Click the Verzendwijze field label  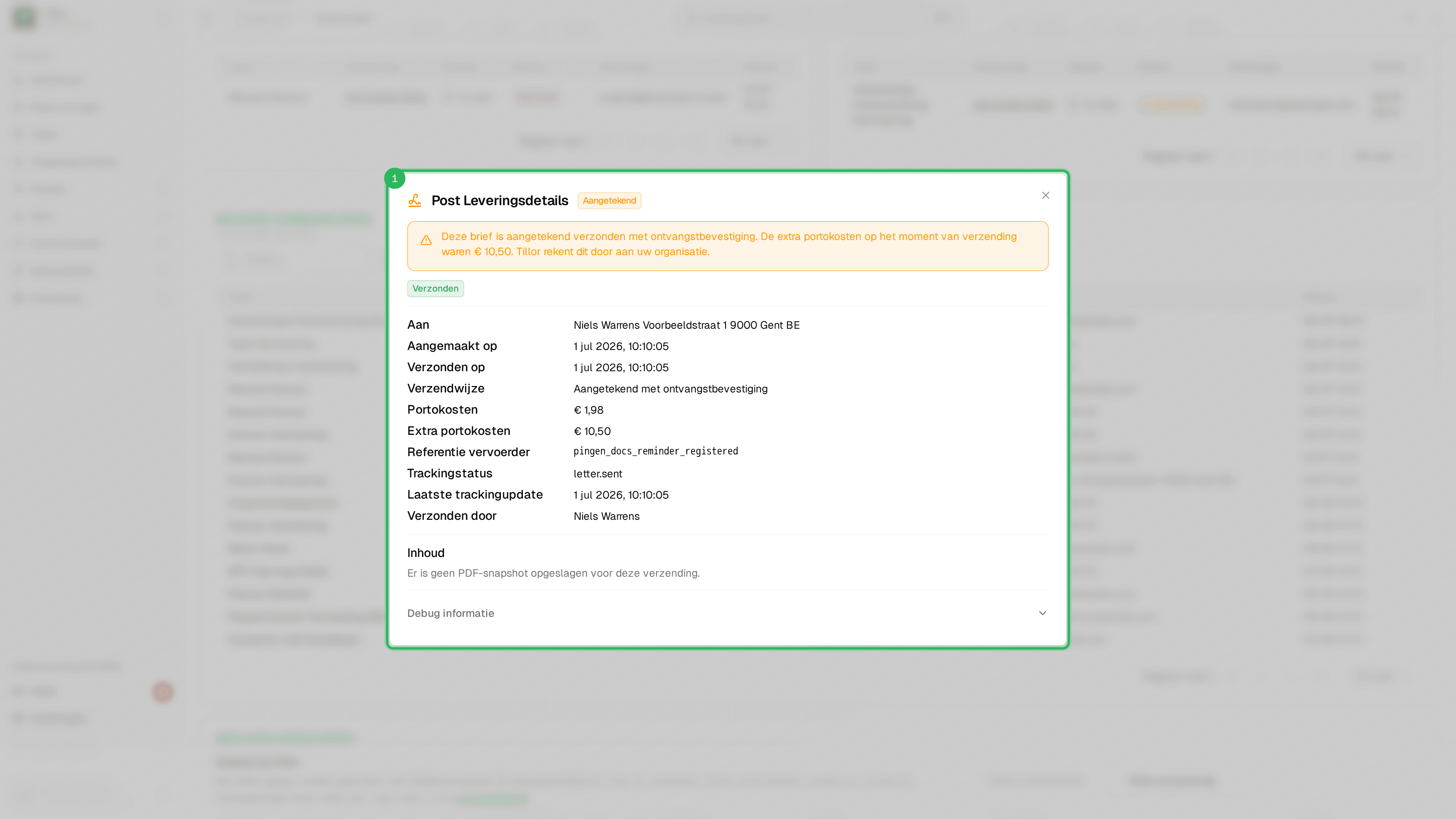446,389
